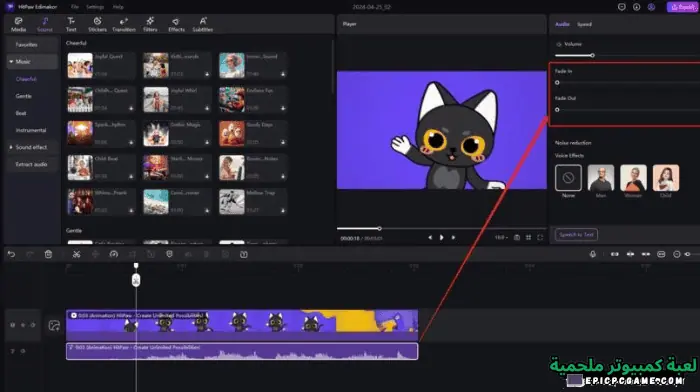Select the Joyful Quest track thumbnail
The height and width of the screenshot is (392, 700).
[80, 65]
